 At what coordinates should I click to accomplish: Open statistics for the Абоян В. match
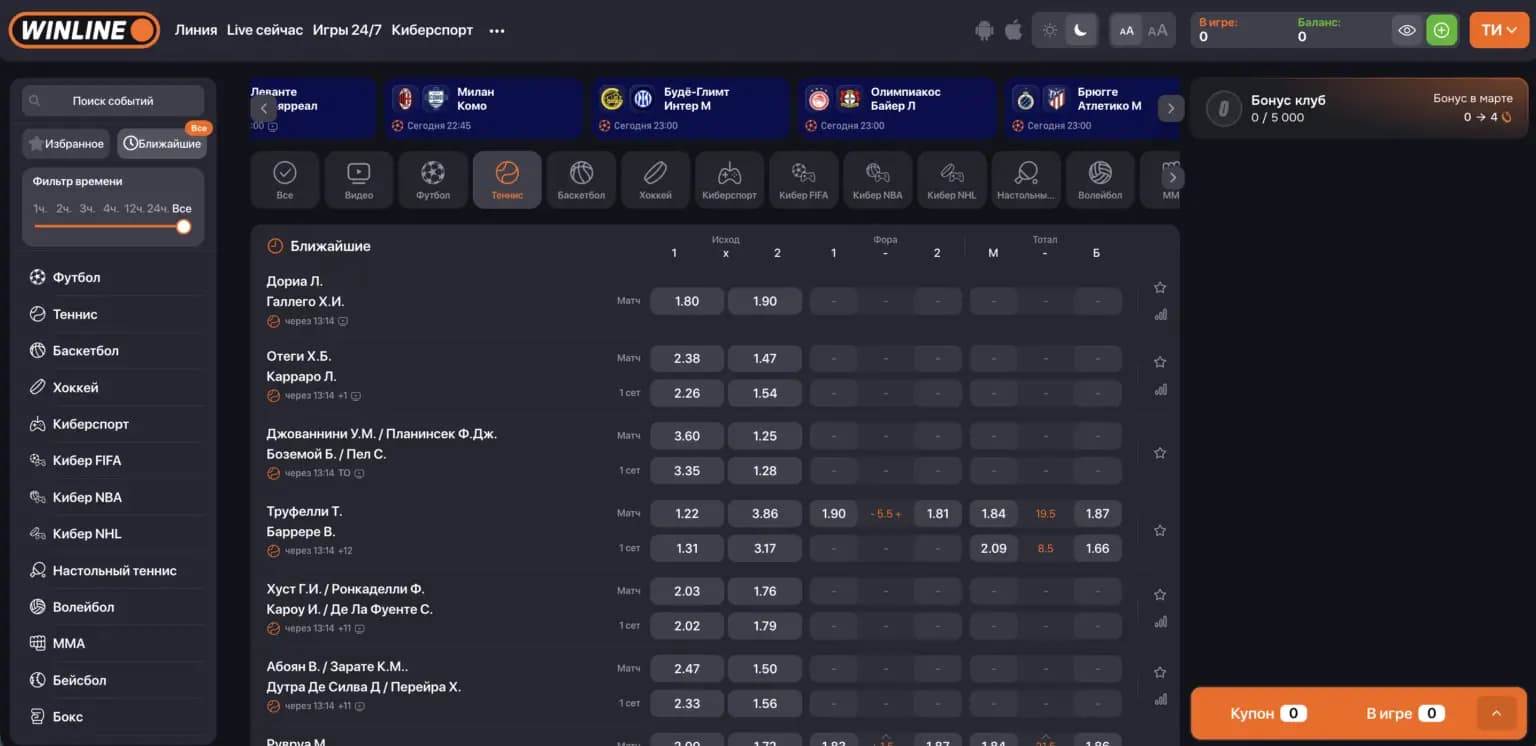tap(1160, 699)
